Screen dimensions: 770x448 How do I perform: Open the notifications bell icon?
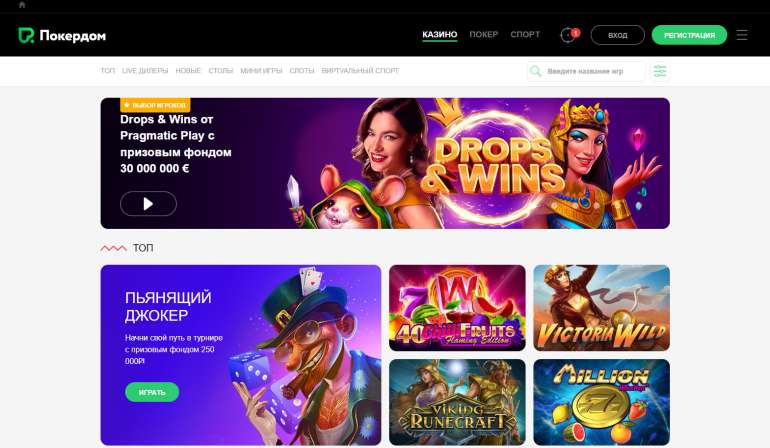[x=569, y=35]
